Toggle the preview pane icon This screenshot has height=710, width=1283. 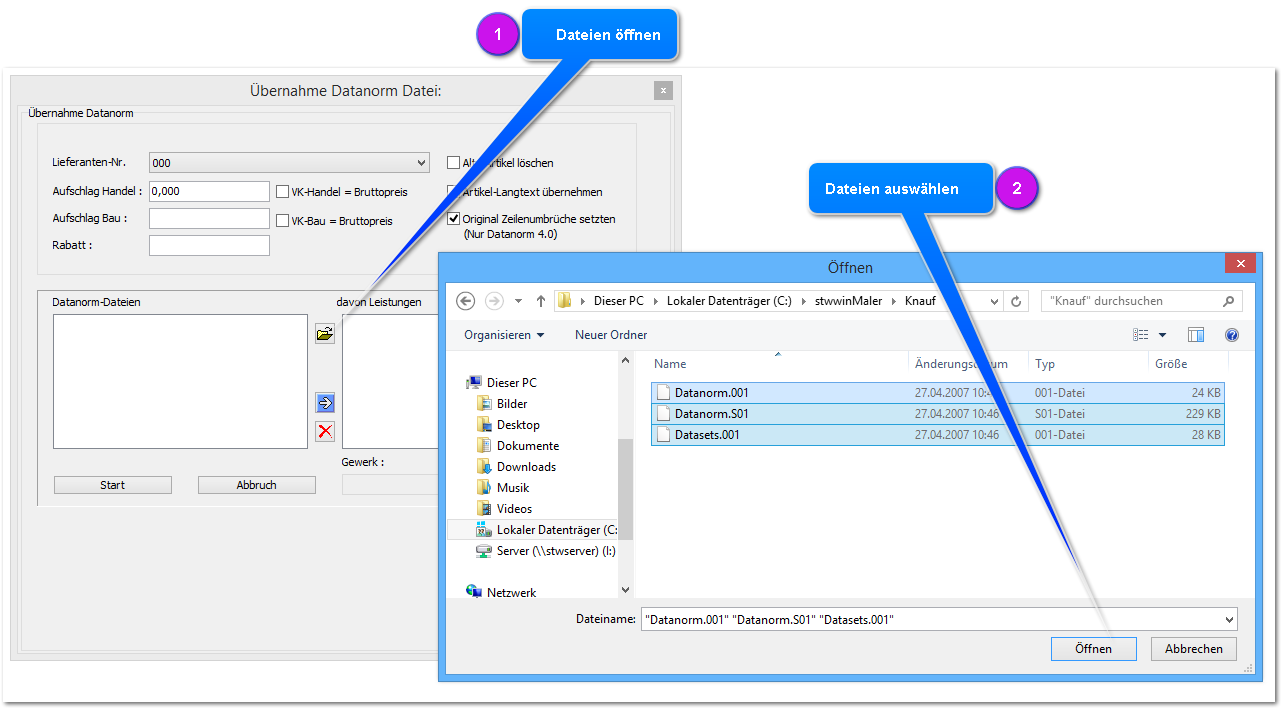(1196, 335)
